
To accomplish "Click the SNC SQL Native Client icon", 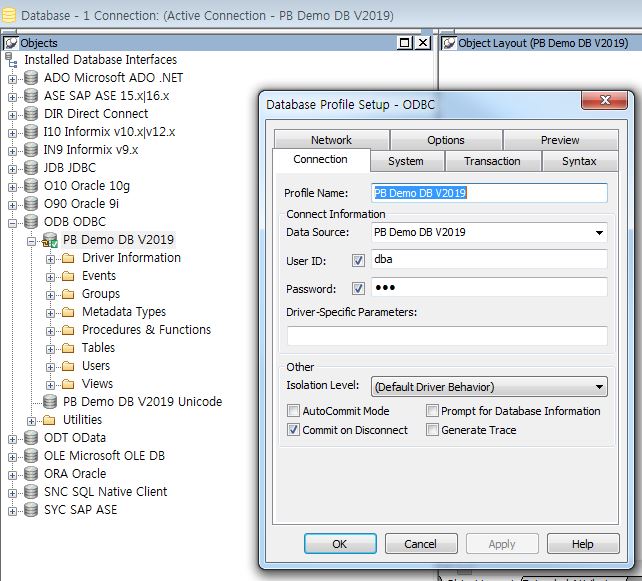I will [31, 492].
